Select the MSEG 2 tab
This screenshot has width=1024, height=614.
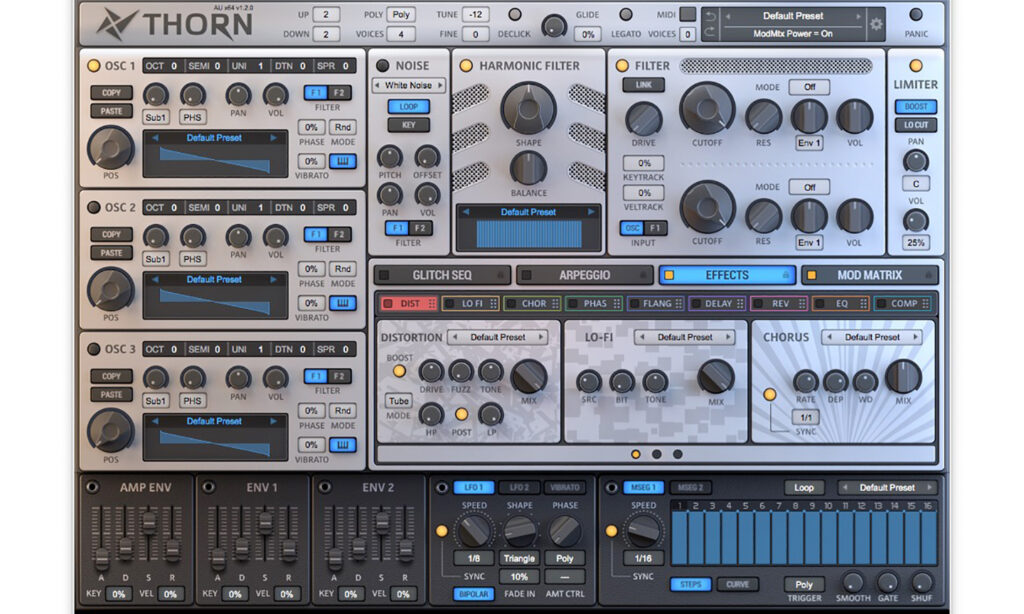tap(690, 487)
